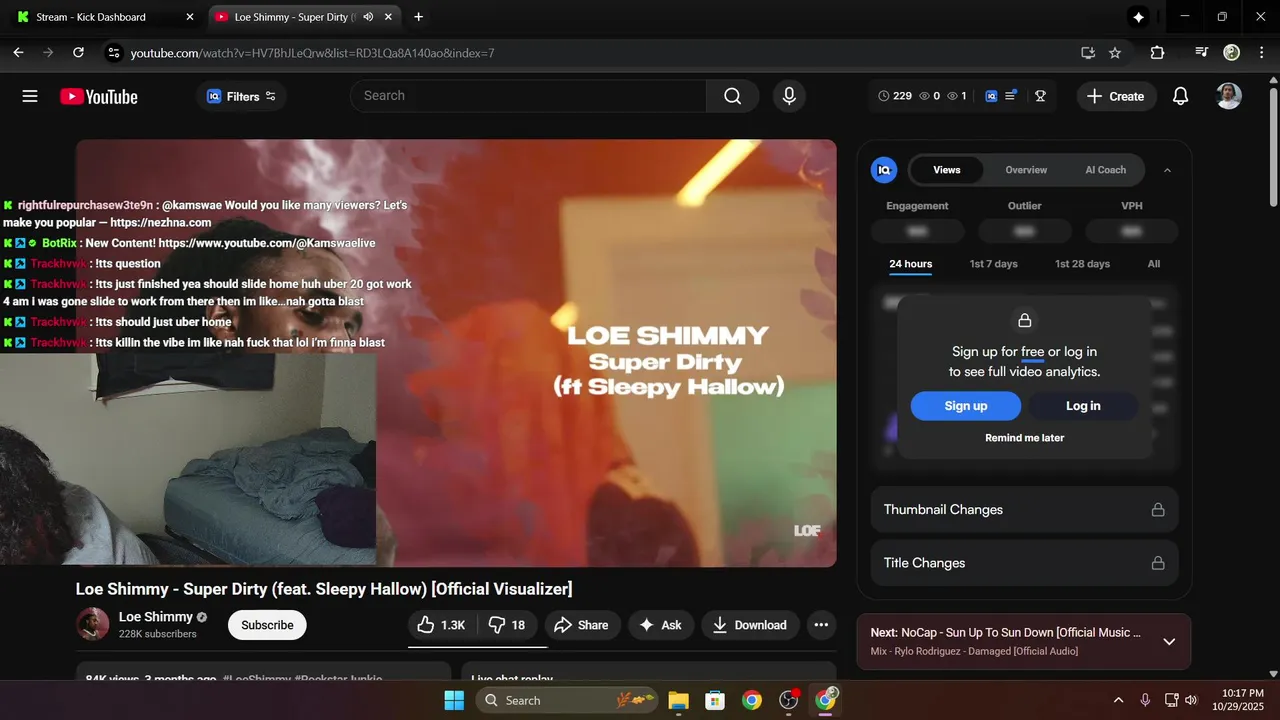Image resolution: width=1280 pixels, height=720 pixels.
Task: Click the Gemini sparkle icon in the title bar
Action: tap(1138, 17)
